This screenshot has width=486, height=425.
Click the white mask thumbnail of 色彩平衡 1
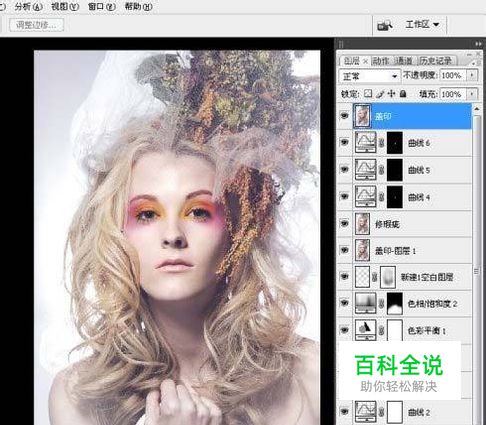(x=394, y=330)
